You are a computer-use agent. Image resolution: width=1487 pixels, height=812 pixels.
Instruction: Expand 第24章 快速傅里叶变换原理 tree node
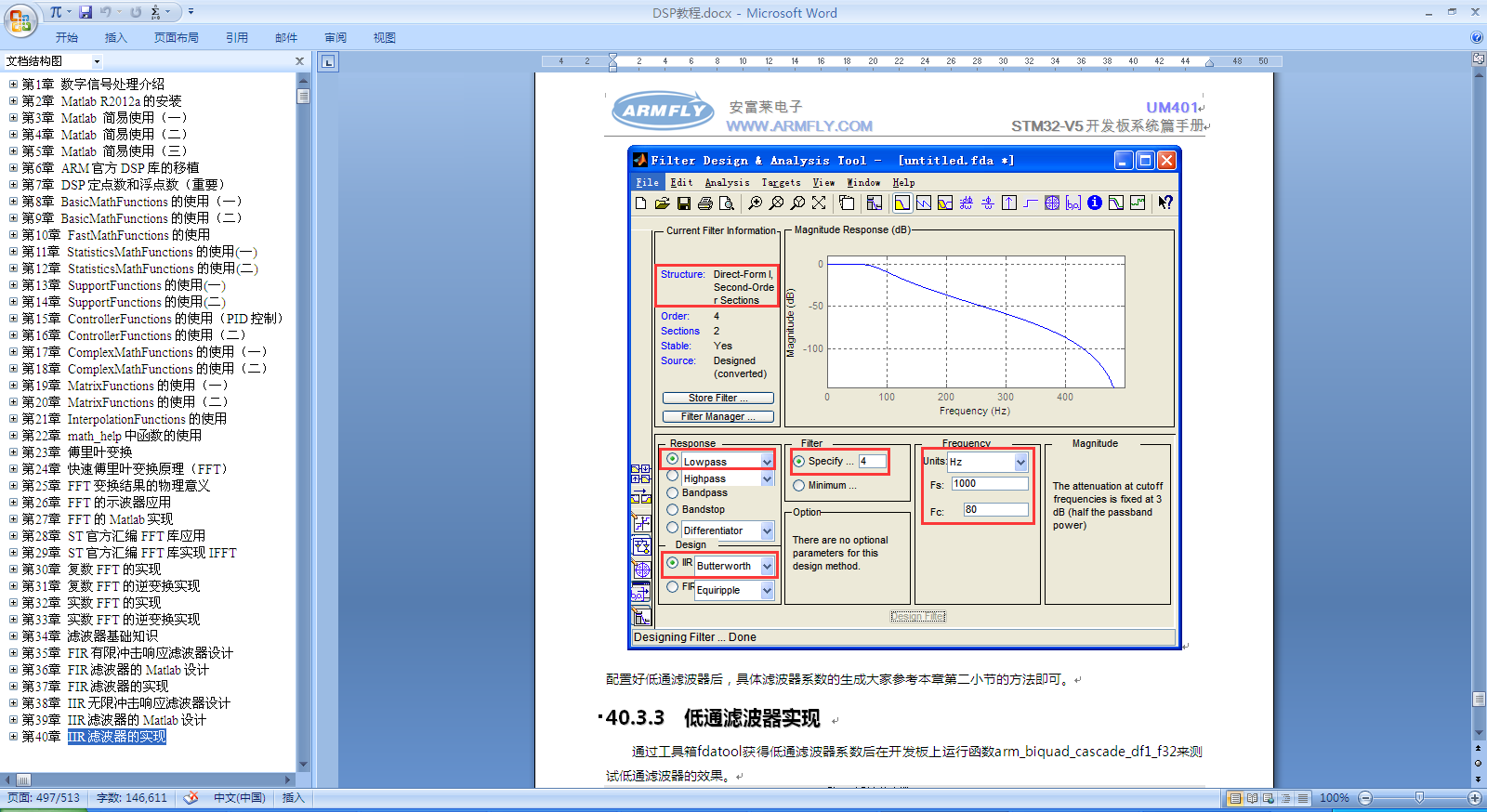coord(13,469)
